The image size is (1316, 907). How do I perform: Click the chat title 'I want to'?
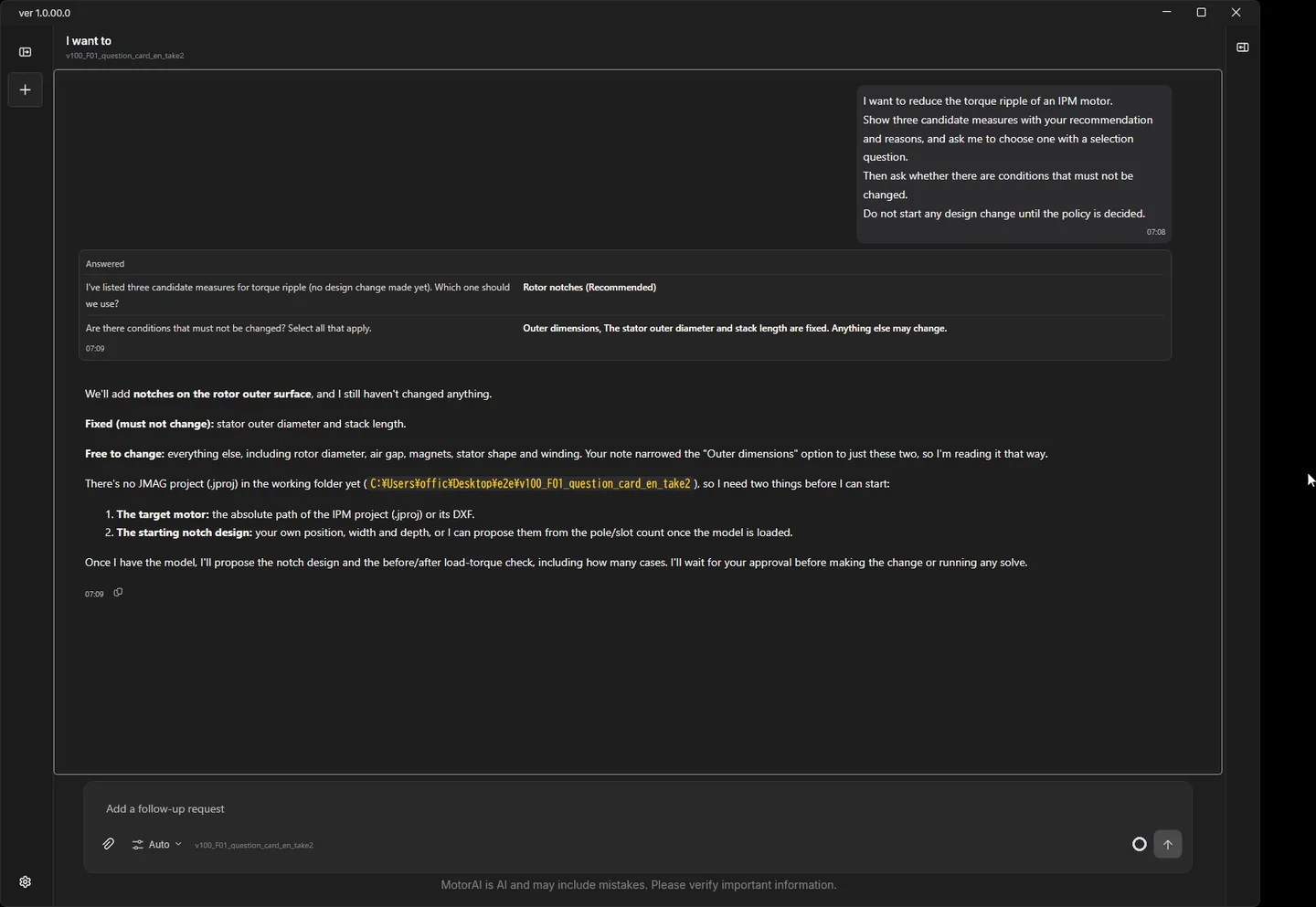tap(89, 41)
